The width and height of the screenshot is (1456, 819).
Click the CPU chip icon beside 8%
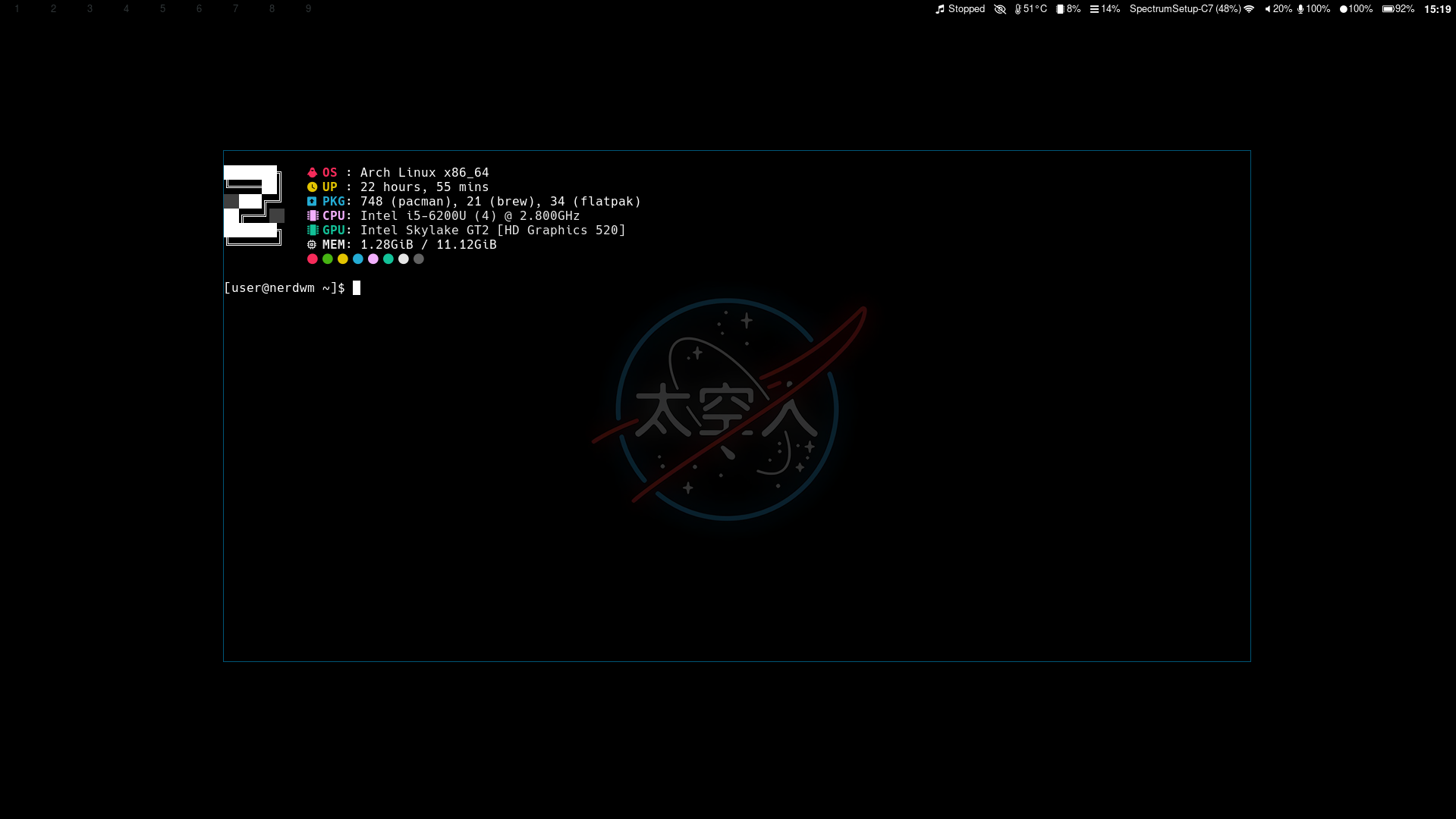pyautogui.click(x=1060, y=9)
